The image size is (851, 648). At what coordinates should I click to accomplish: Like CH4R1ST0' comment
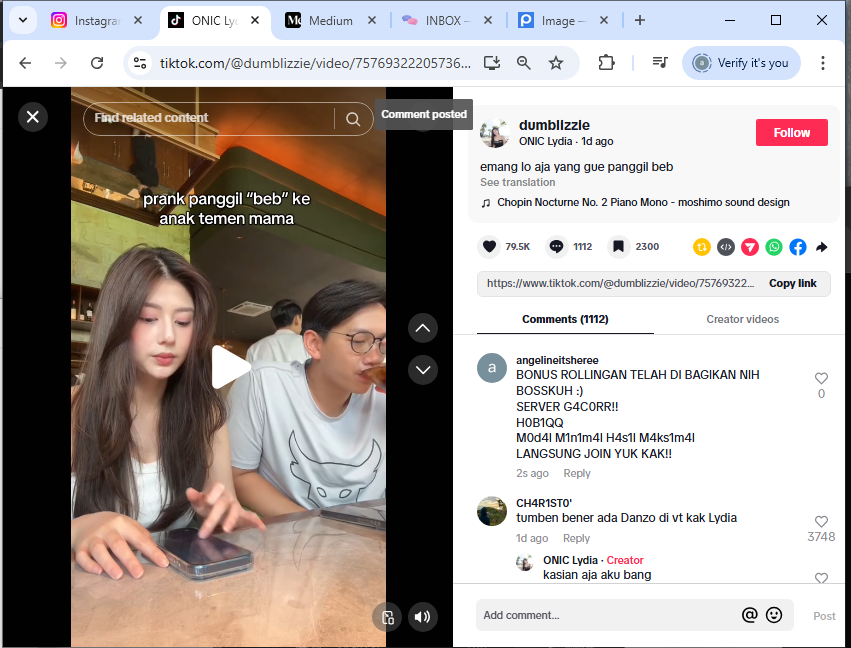tap(821, 522)
